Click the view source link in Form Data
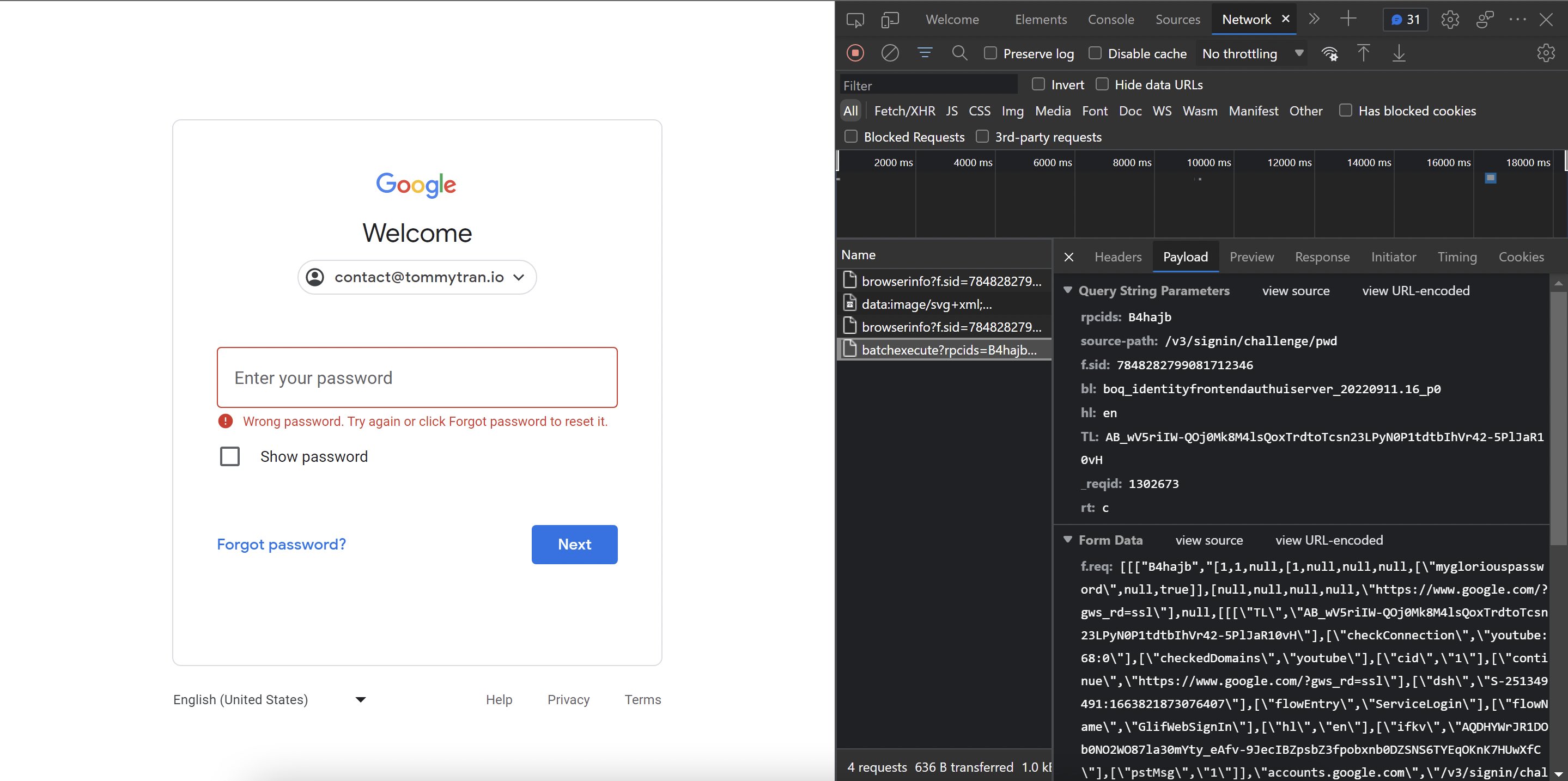 tap(1208, 540)
